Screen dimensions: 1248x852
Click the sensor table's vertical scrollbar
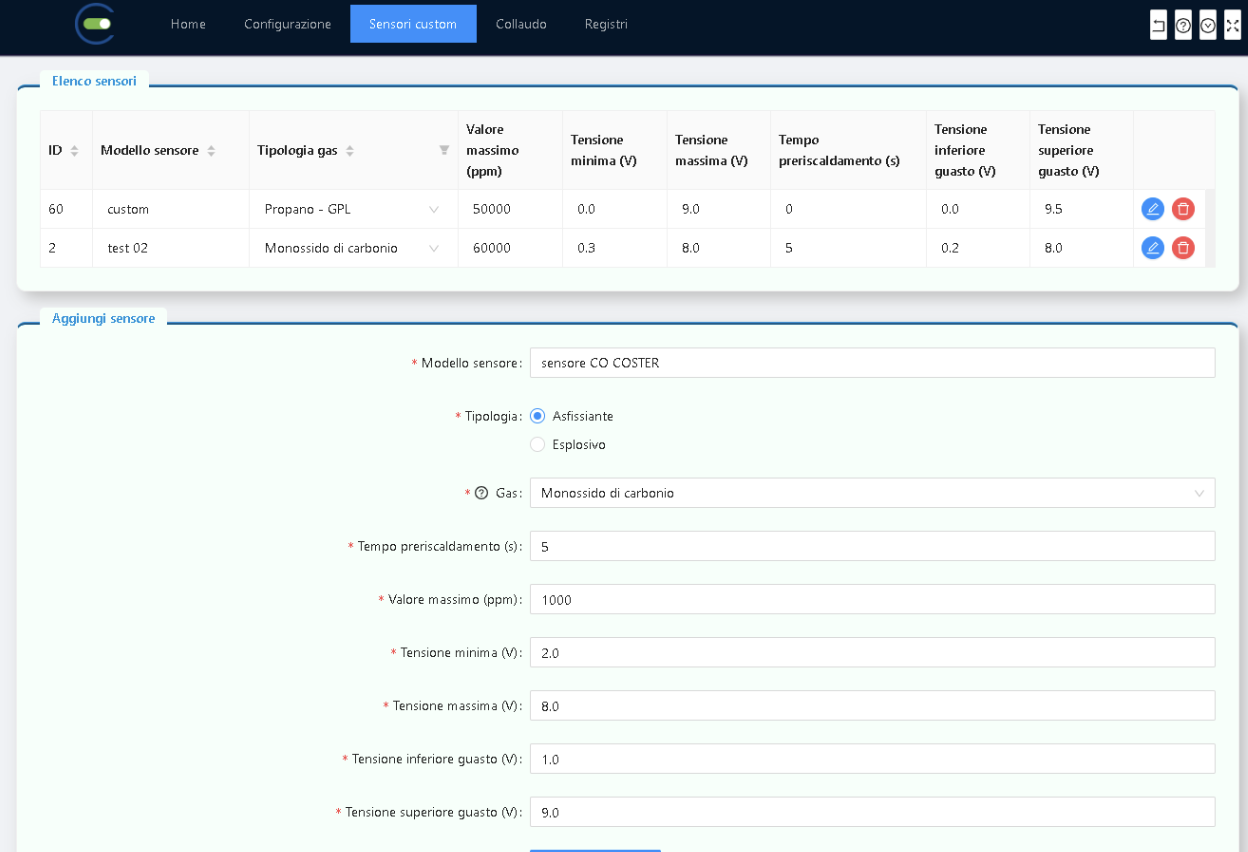pos(1211,228)
